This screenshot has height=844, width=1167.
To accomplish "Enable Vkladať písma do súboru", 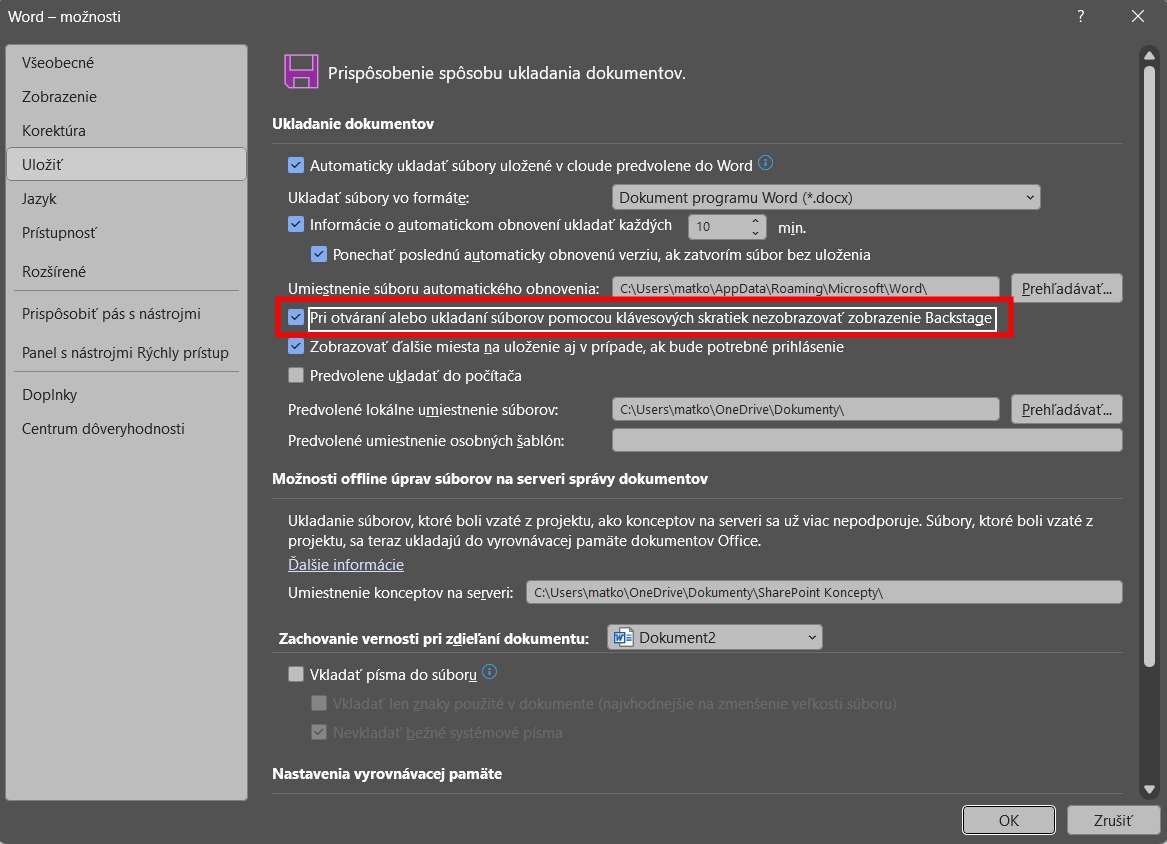I will click(x=296, y=674).
